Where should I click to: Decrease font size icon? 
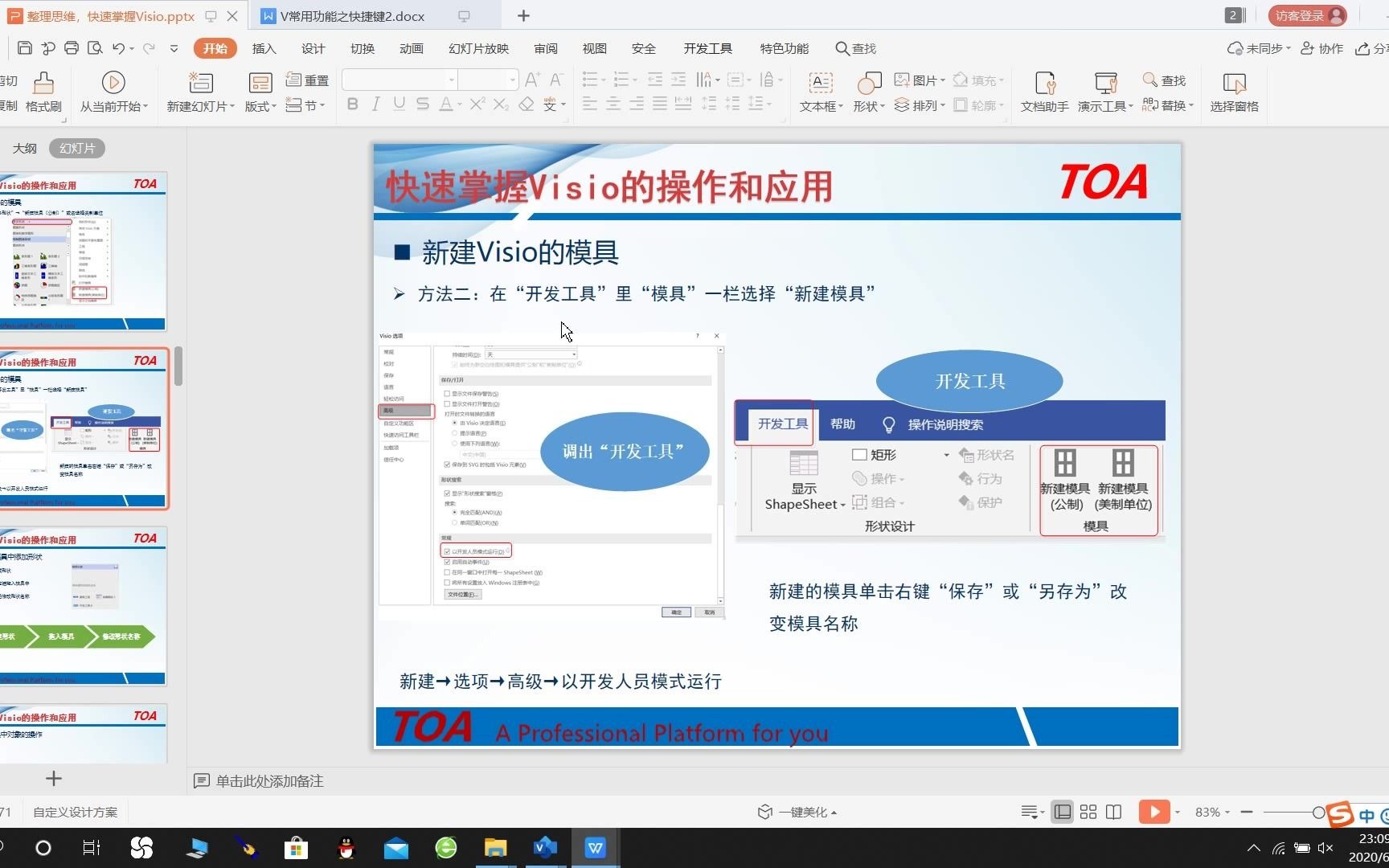click(x=555, y=80)
